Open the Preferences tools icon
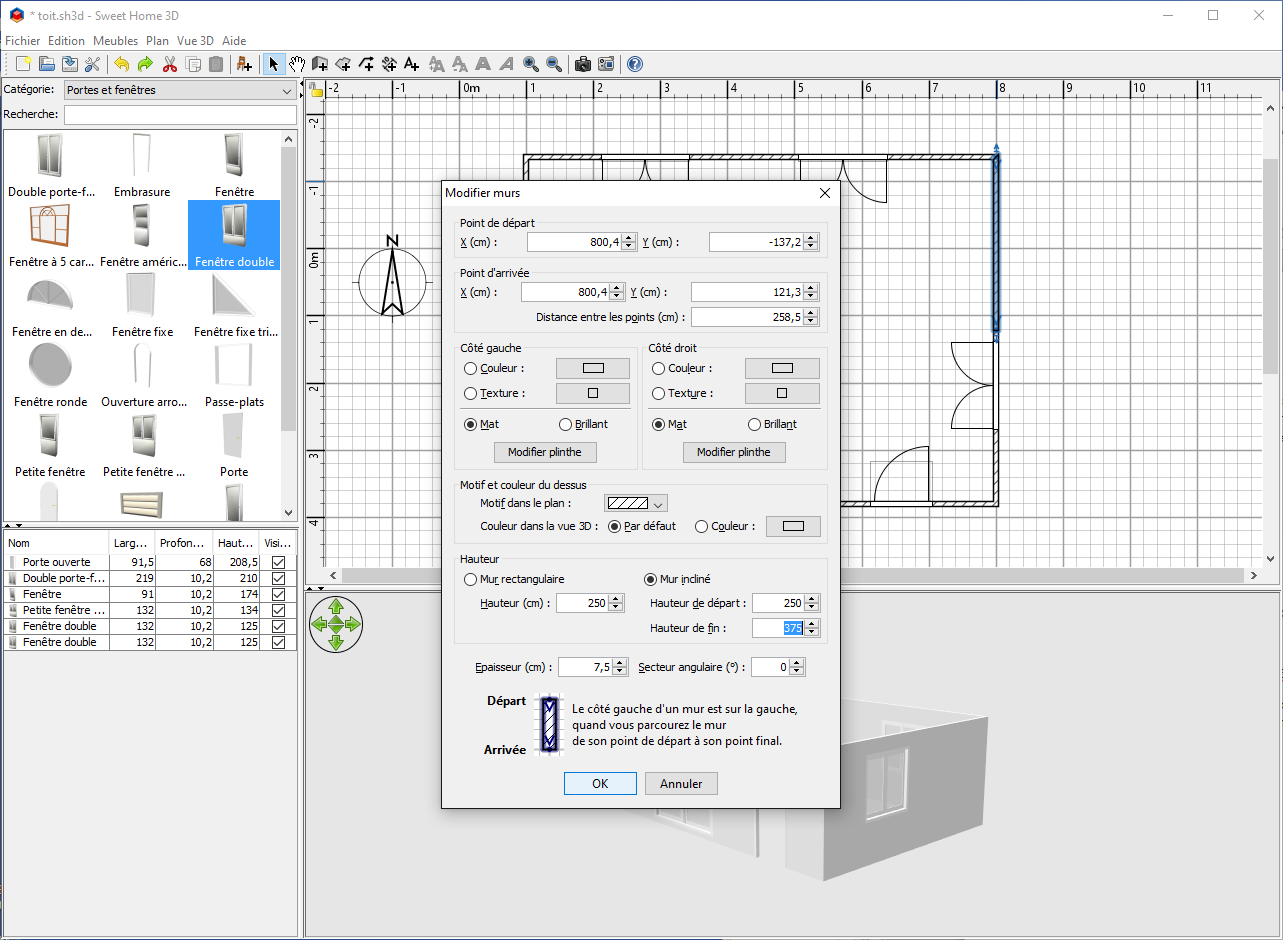The height and width of the screenshot is (940, 1283). [x=93, y=65]
